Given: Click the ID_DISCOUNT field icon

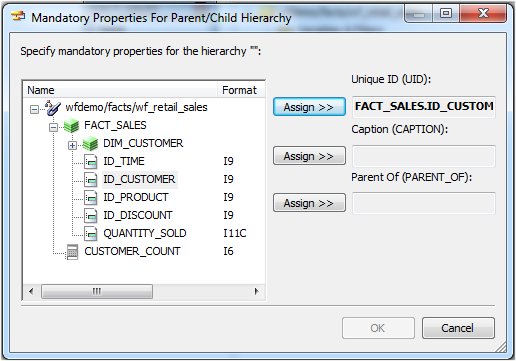Looking at the screenshot, I should point(91,216).
